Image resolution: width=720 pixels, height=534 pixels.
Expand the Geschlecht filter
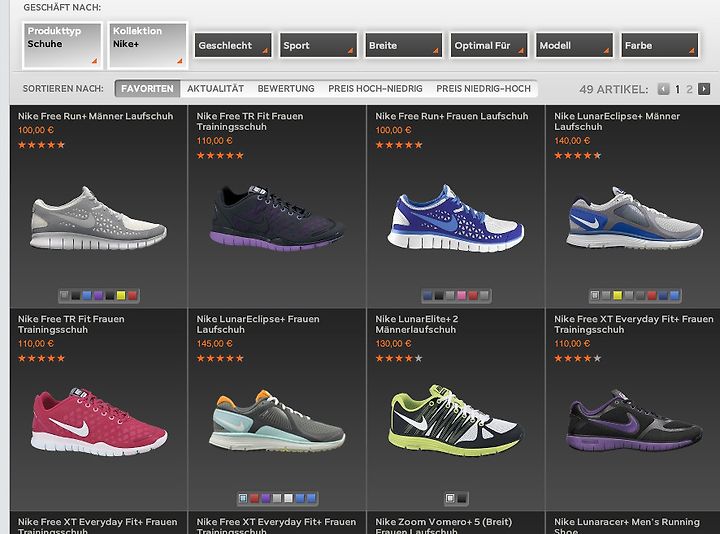pos(233,45)
